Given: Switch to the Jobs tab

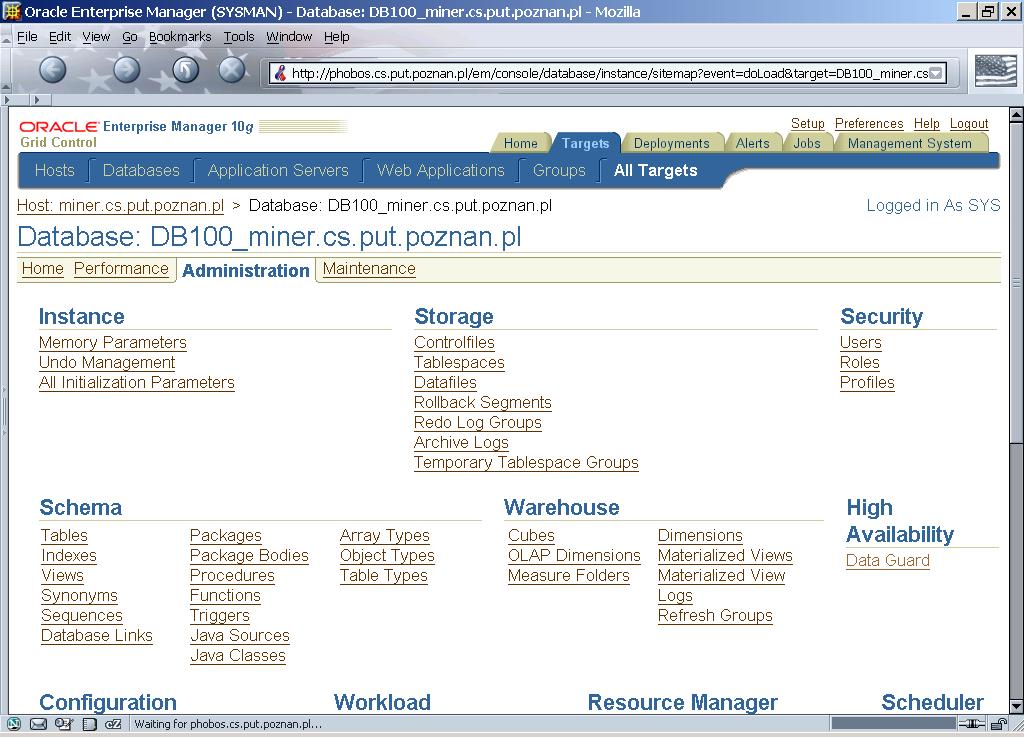Looking at the screenshot, I should point(807,143).
